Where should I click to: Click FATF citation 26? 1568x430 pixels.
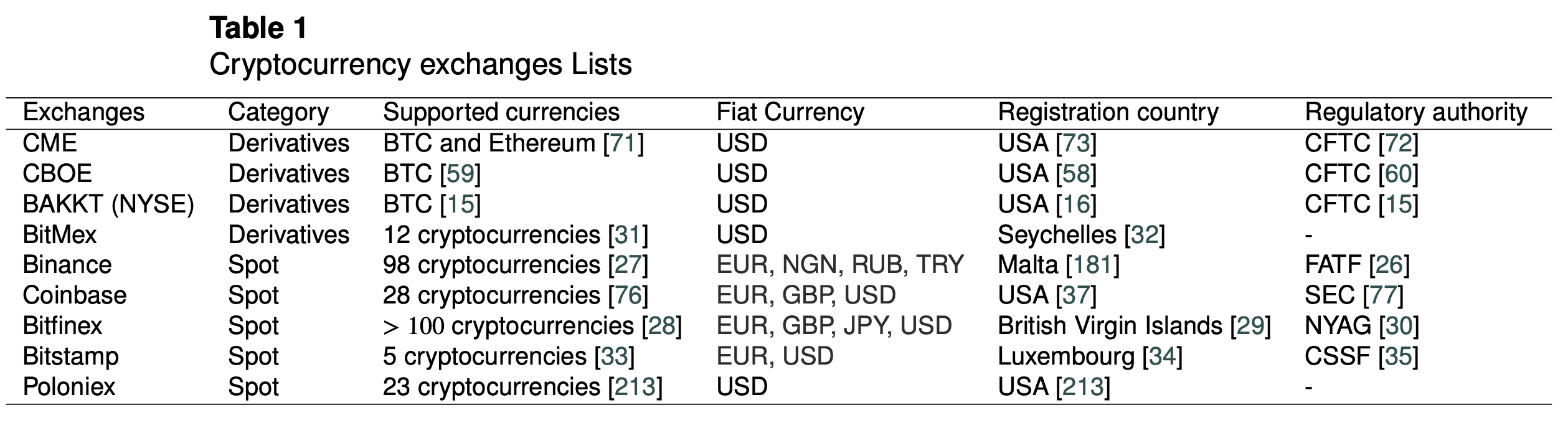[x=1389, y=265]
